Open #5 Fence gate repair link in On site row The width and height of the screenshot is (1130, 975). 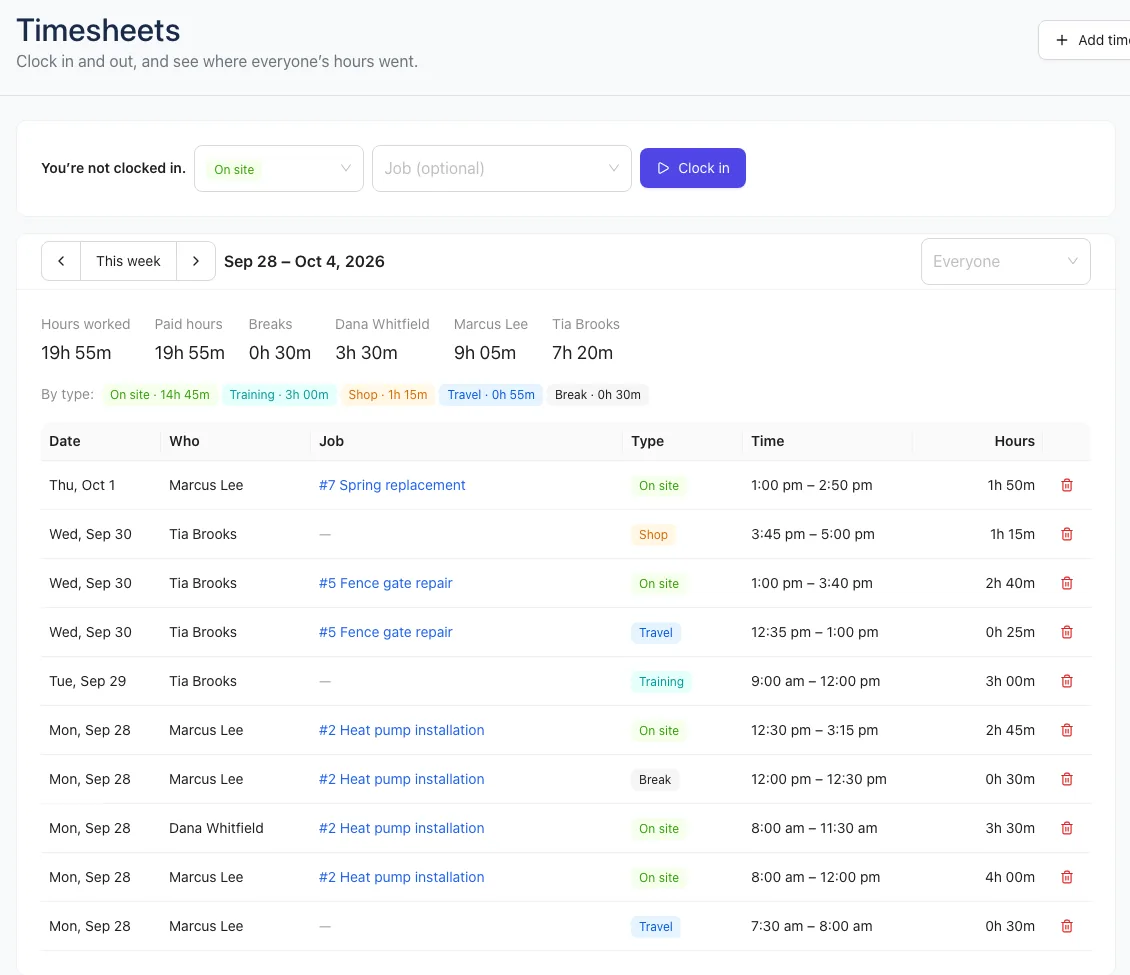pyautogui.click(x=386, y=583)
